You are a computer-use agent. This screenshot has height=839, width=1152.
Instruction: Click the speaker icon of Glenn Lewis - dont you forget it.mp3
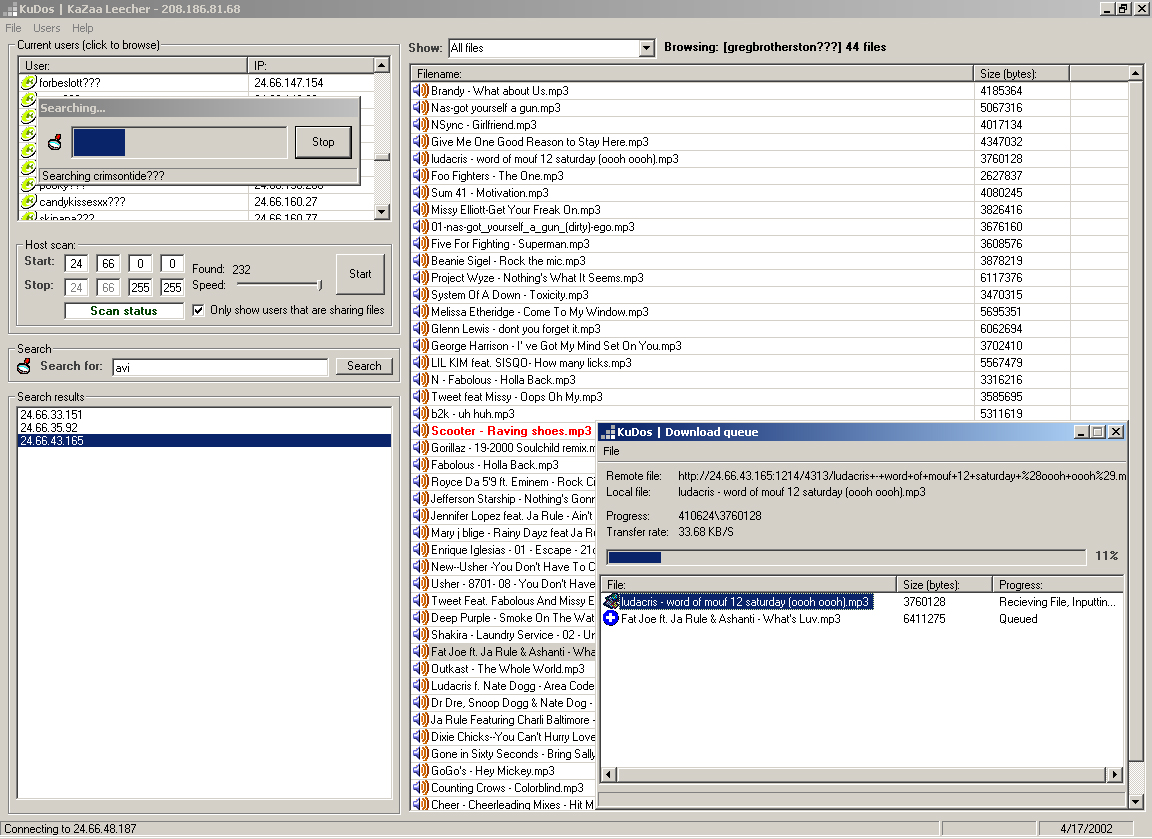pos(420,328)
